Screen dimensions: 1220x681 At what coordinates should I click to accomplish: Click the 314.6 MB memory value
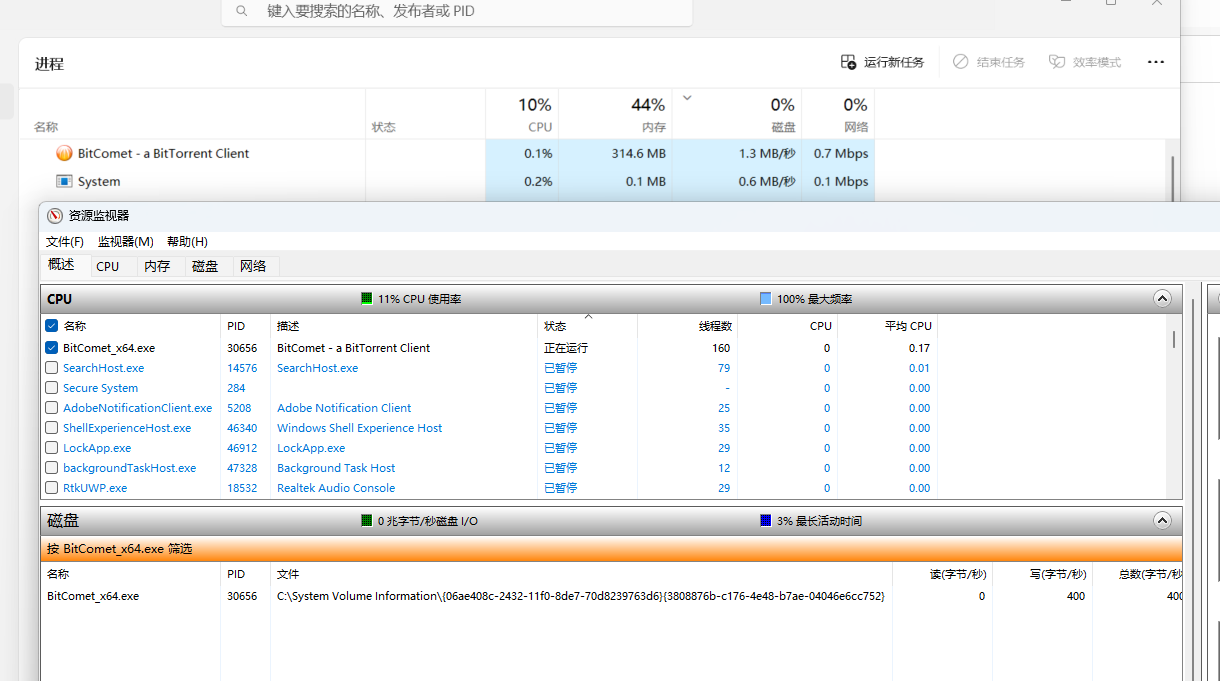tap(639, 153)
